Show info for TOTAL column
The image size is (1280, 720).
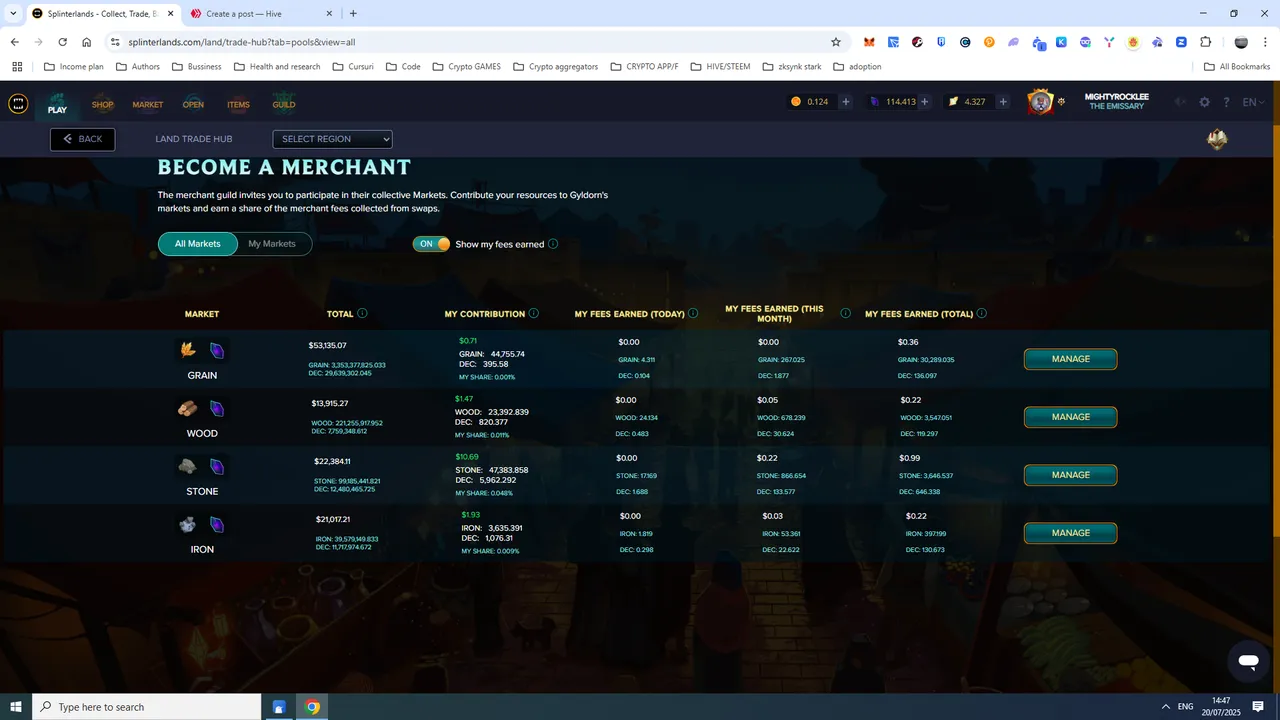[x=362, y=313]
